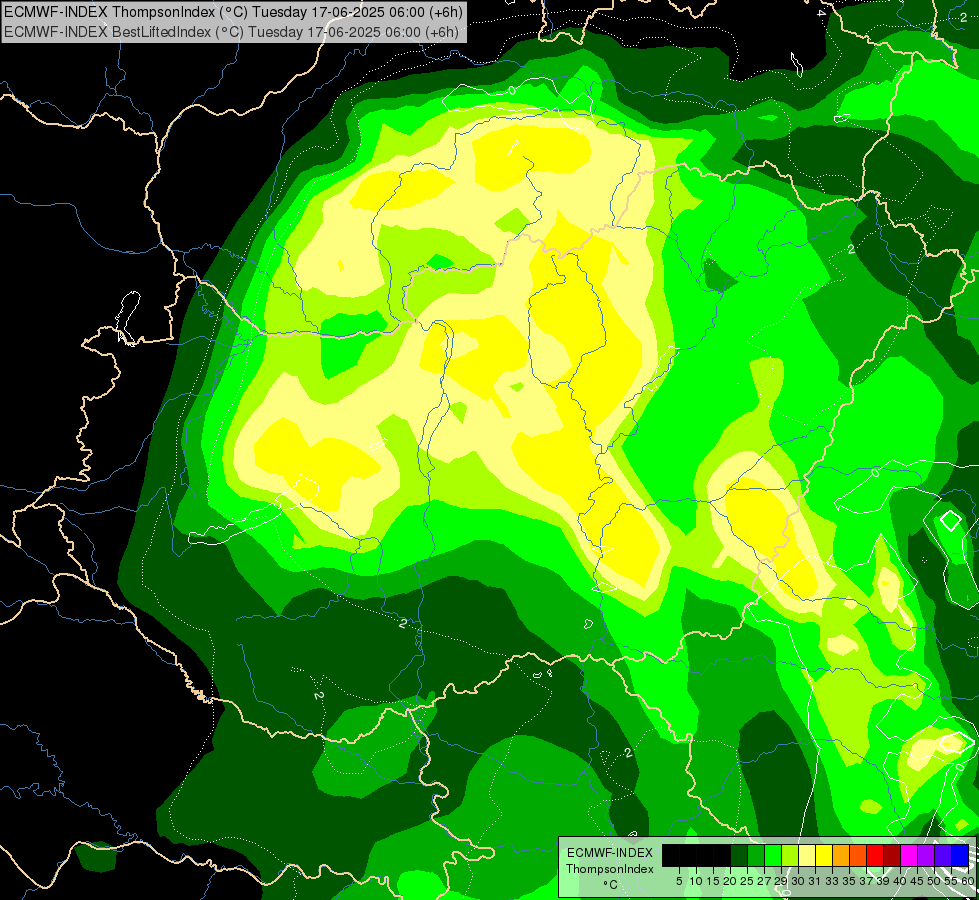
Task: Click the legend's 'ECMWF-INDEX' heading
Action: point(610,853)
